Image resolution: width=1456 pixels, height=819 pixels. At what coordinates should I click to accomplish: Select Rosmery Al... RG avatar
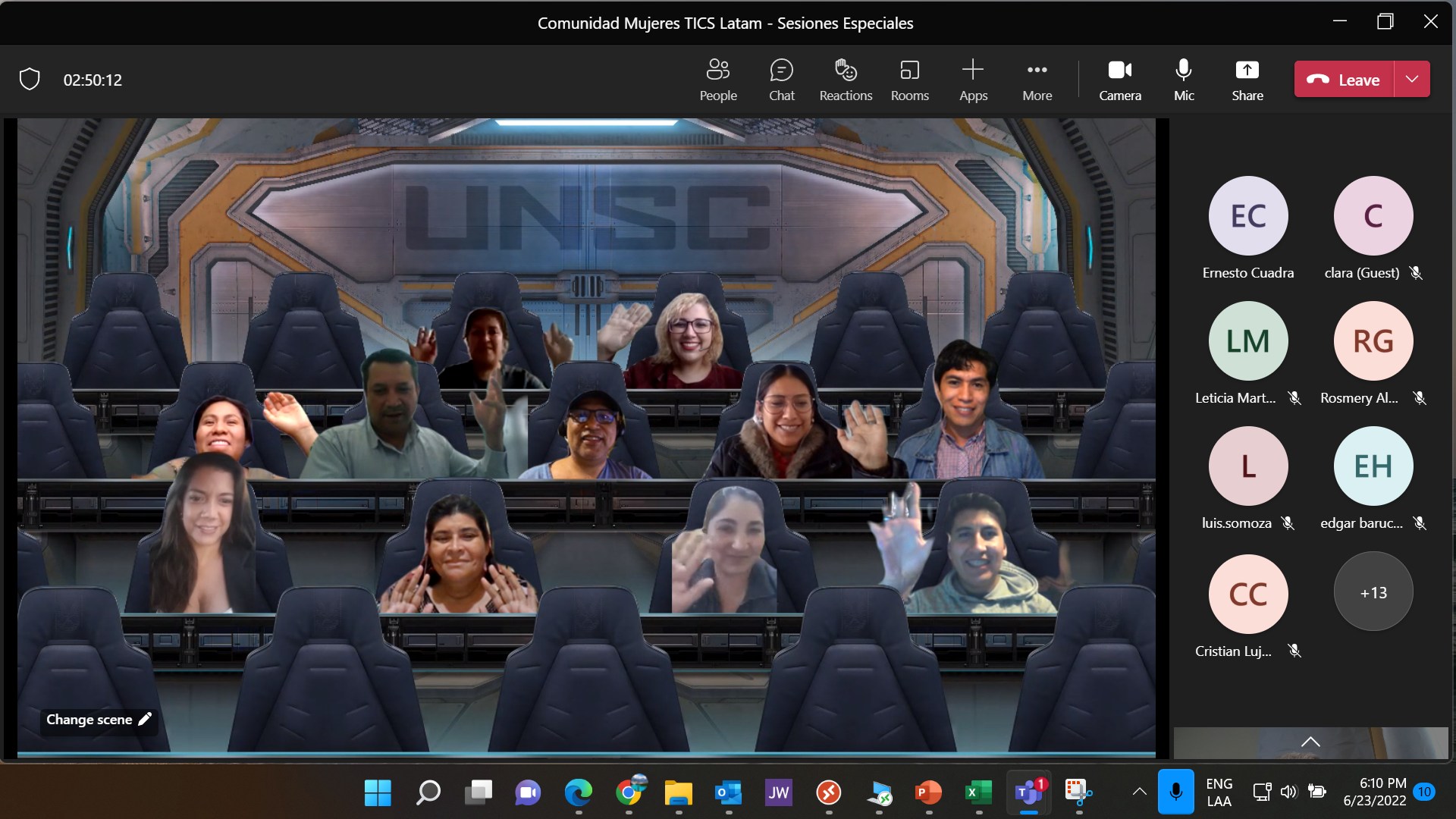coord(1373,340)
